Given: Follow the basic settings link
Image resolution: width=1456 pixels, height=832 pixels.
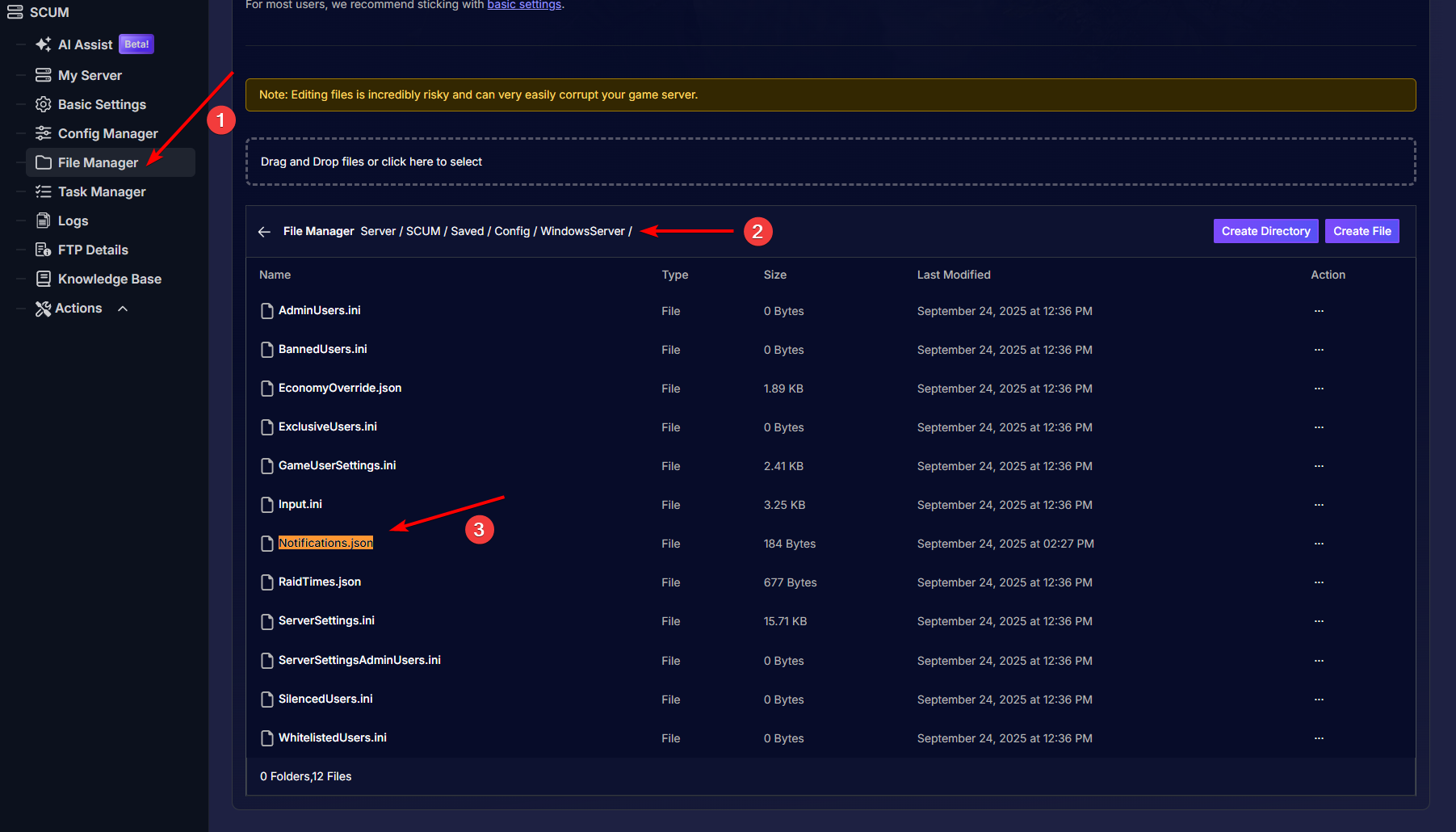Looking at the screenshot, I should (524, 5).
